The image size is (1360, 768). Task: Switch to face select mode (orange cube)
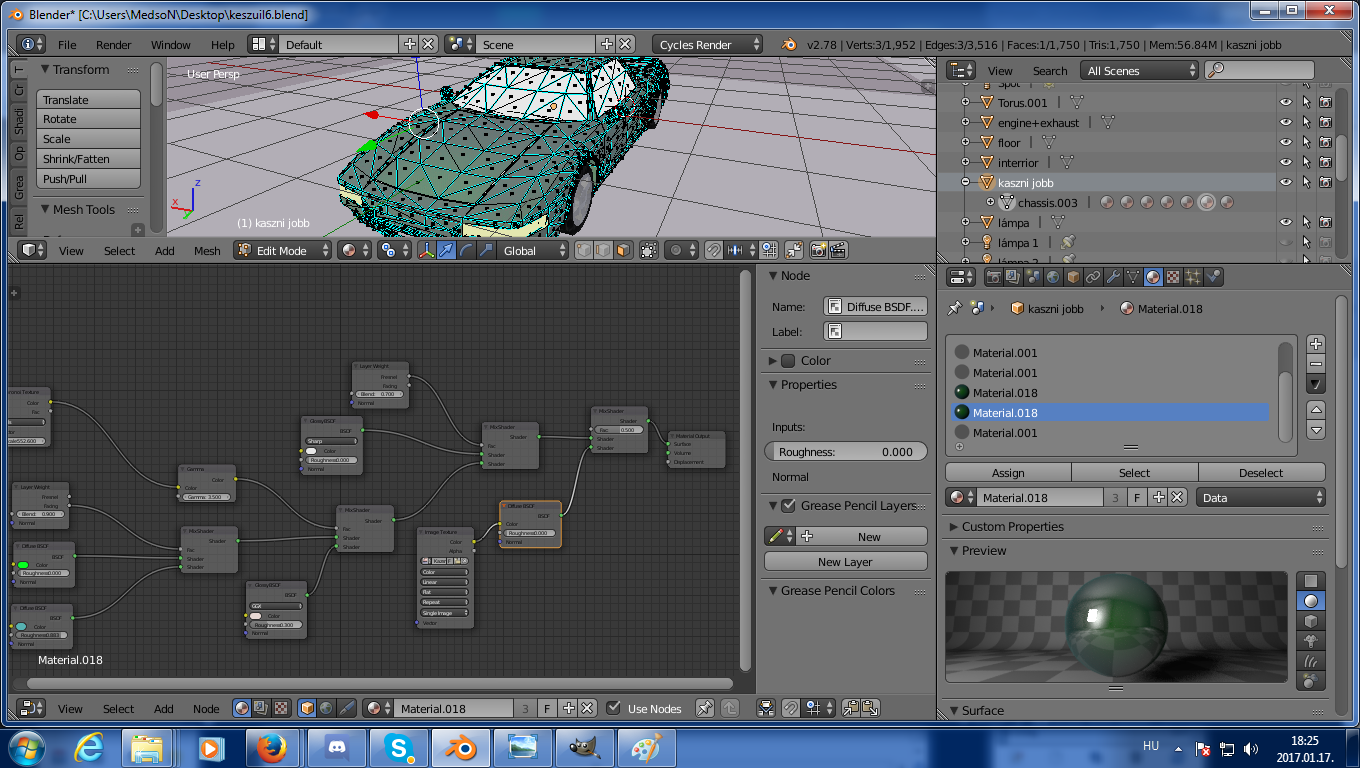tap(624, 250)
